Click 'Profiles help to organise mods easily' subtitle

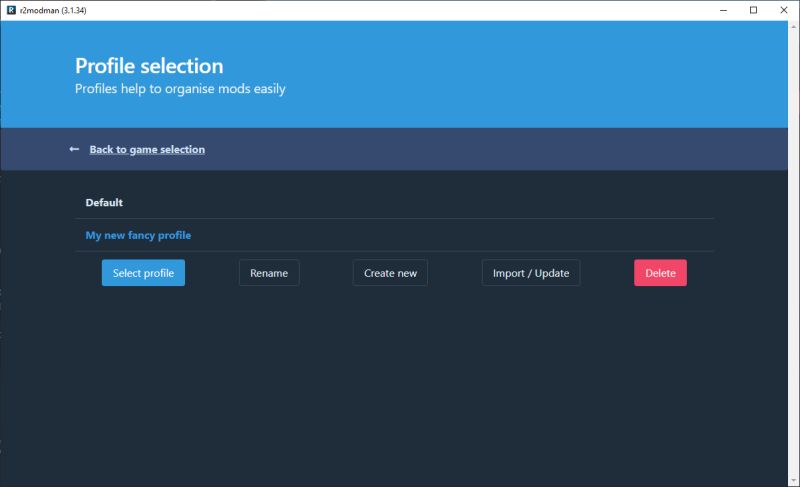coord(180,89)
